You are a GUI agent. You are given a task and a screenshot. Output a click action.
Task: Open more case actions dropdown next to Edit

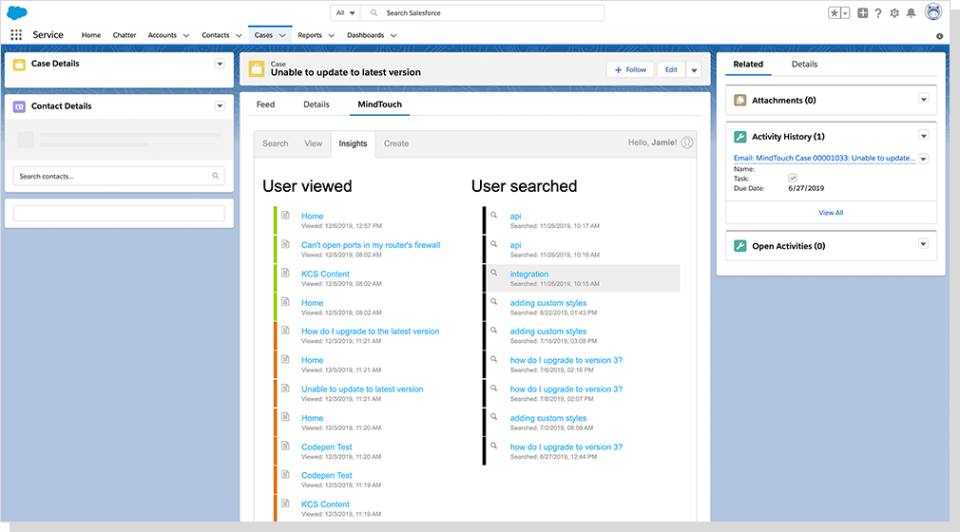[x=694, y=70]
